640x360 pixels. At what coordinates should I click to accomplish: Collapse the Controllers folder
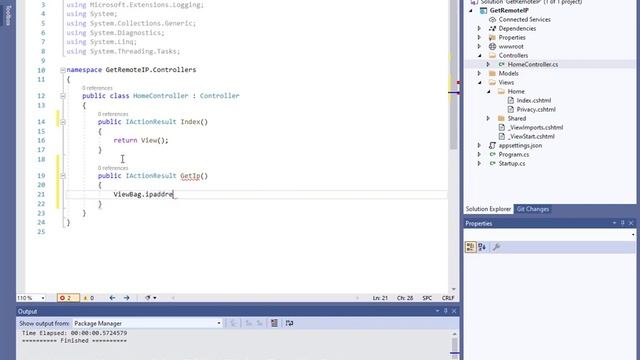[x=480, y=56]
